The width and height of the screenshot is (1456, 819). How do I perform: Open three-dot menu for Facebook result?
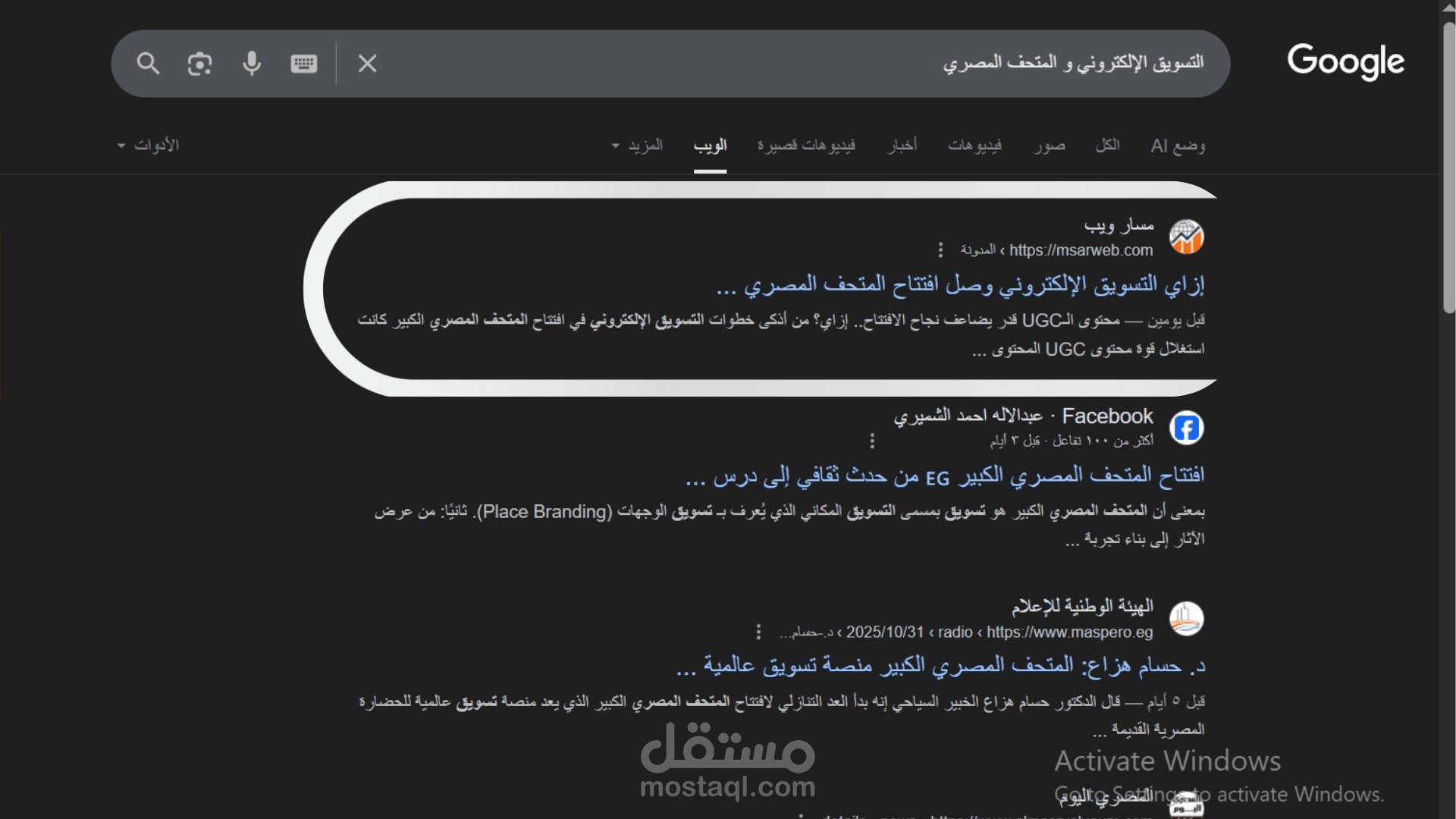[872, 441]
